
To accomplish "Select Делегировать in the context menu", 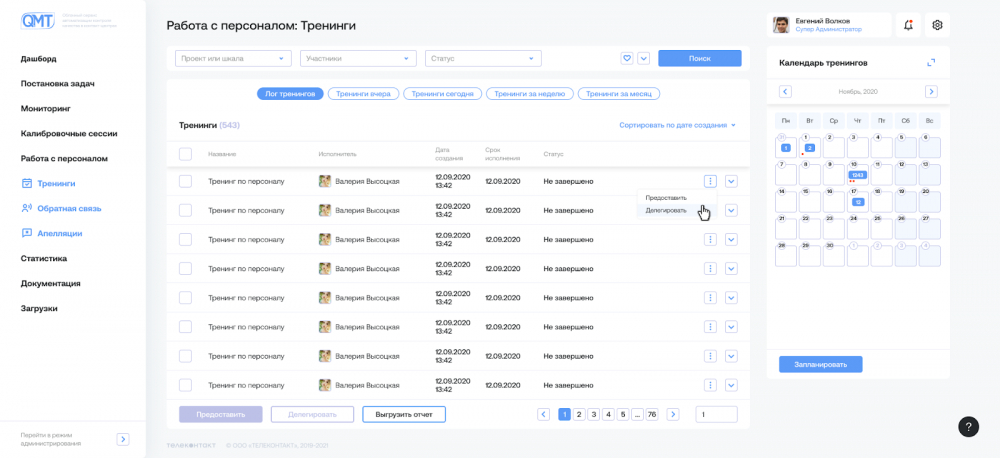I will (666, 211).
